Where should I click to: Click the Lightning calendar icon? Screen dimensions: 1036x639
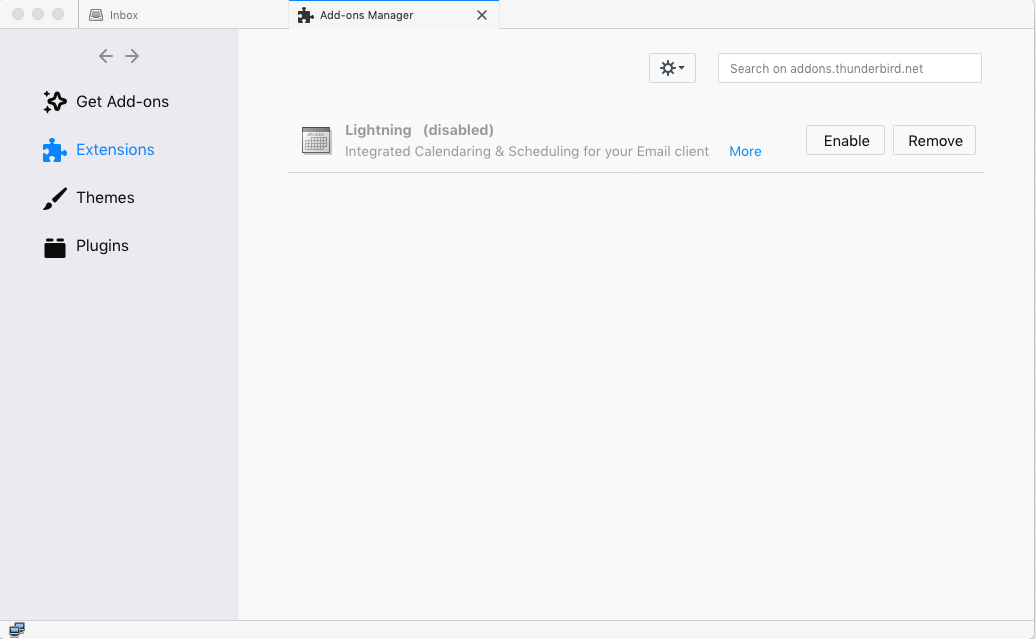point(316,140)
